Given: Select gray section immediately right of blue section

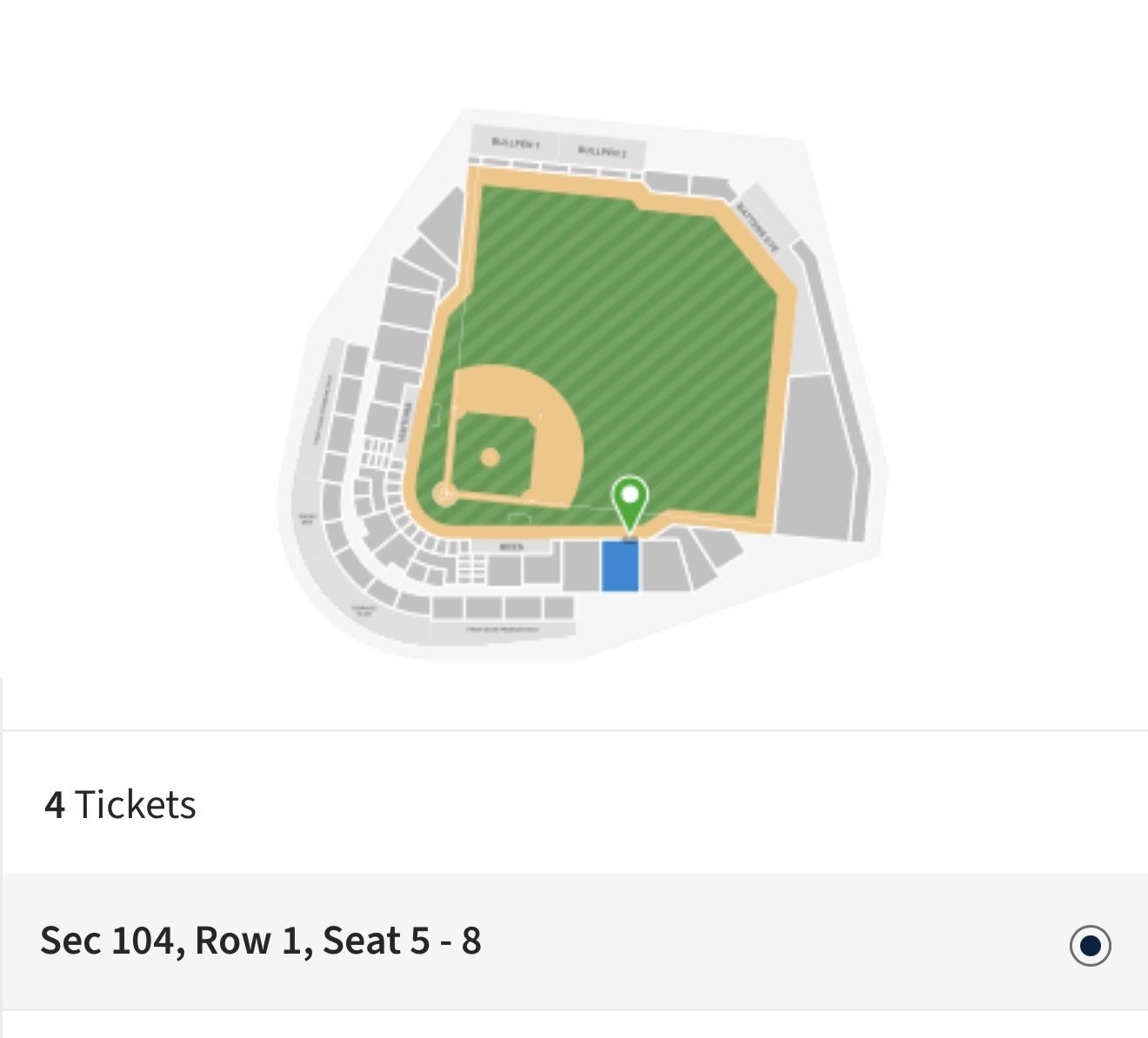Looking at the screenshot, I should coord(662,567).
